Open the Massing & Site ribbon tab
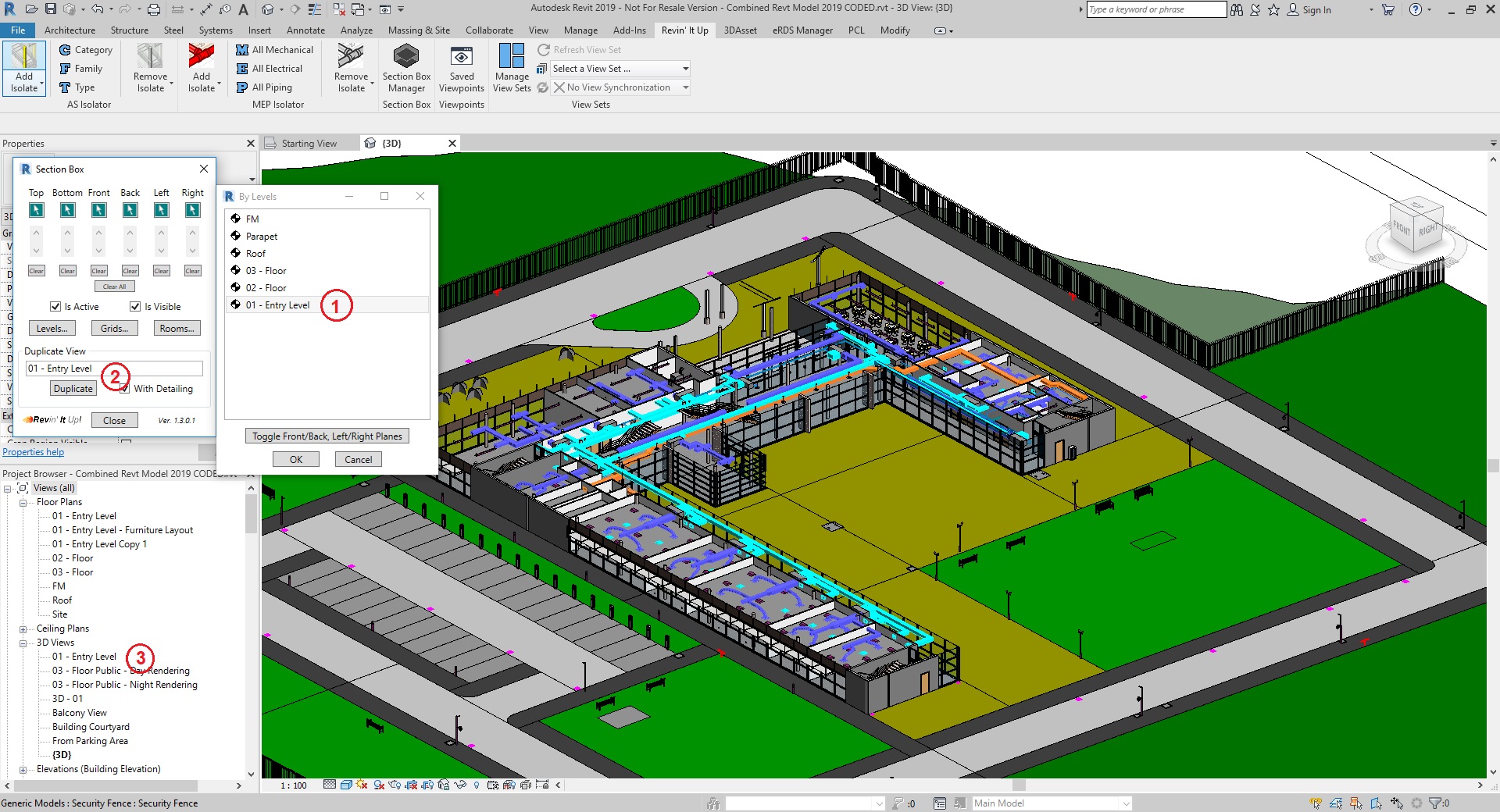Image resolution: width=1500 pixels, height=812 pixels. pos(419,30)
